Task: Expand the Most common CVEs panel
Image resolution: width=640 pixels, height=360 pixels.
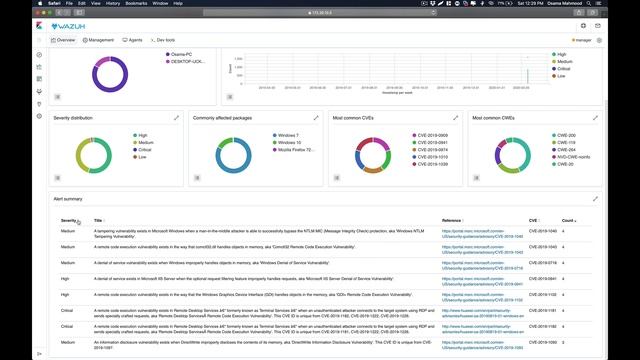Action: 456,118
